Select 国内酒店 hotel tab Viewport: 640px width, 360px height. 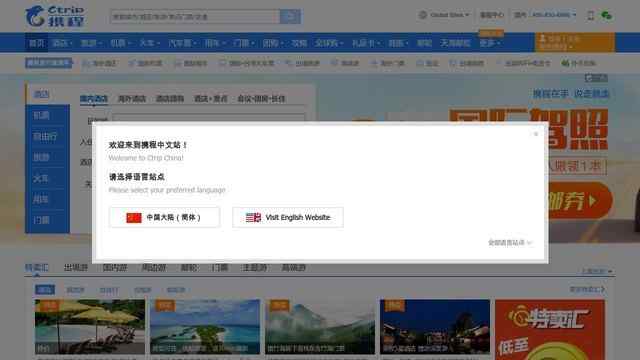click(94, 99)
